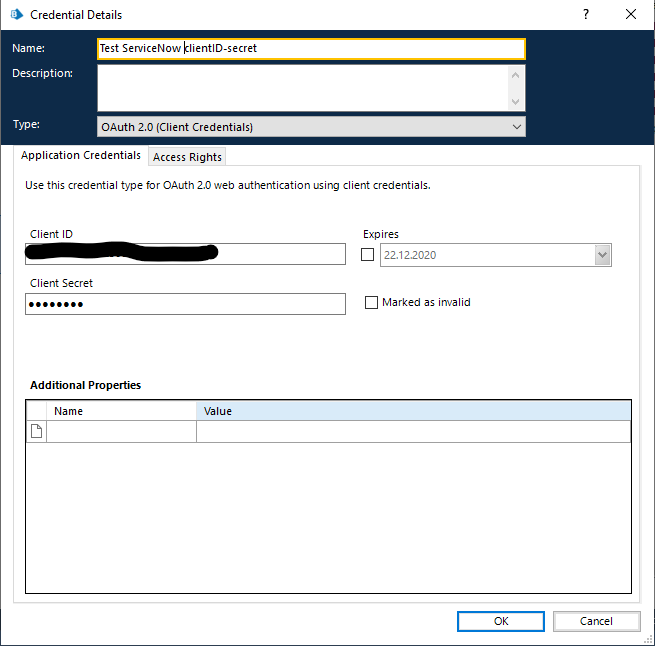
Task: Click the Credential Details app icon in title bar
Action: [16, 15]
